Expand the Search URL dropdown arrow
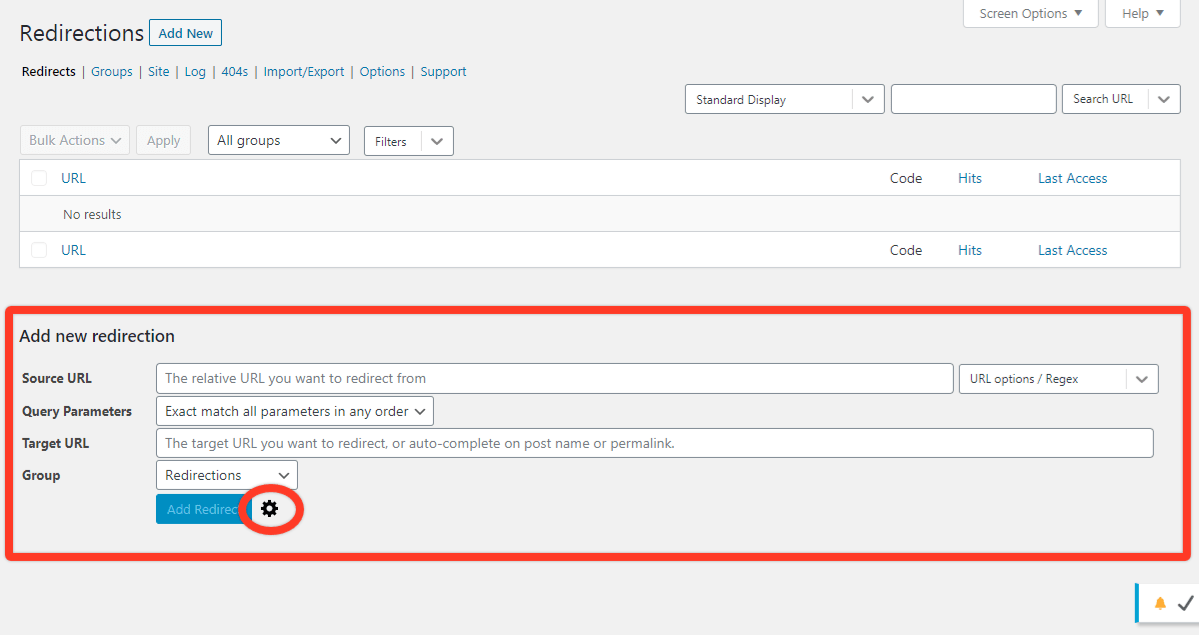This screenshot has width=1199, height=635. 1164,99
